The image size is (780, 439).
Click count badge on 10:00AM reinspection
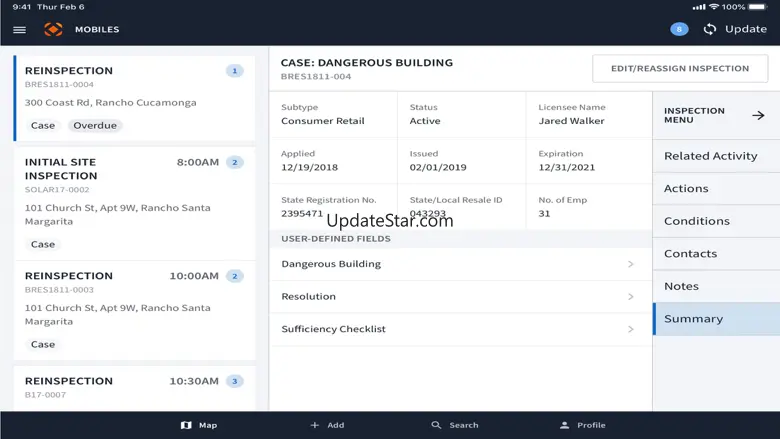(x=235, y=276)
